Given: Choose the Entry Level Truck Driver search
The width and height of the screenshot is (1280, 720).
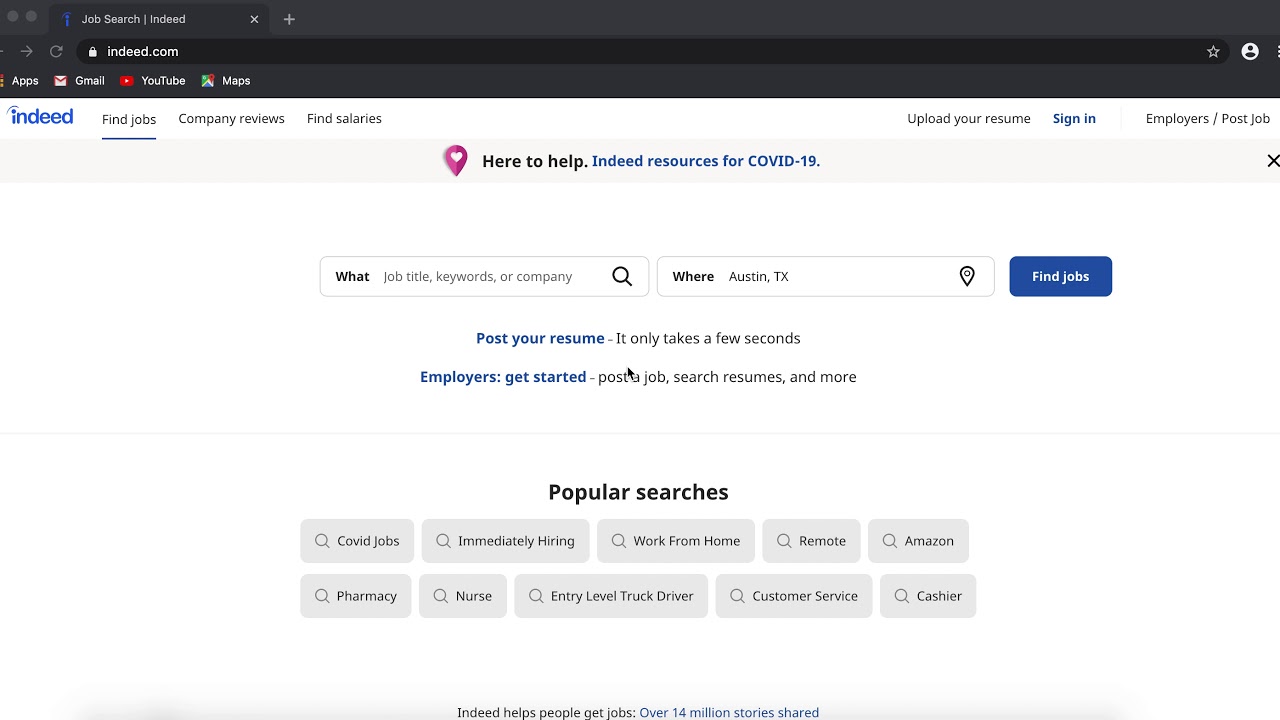Looking at the screenshot, I should tap(611, 596).
